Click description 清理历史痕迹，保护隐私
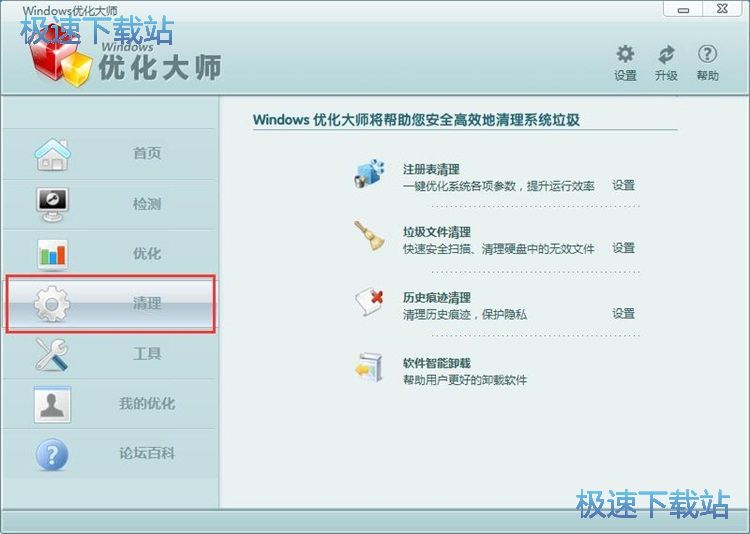 tap(465, 314)
